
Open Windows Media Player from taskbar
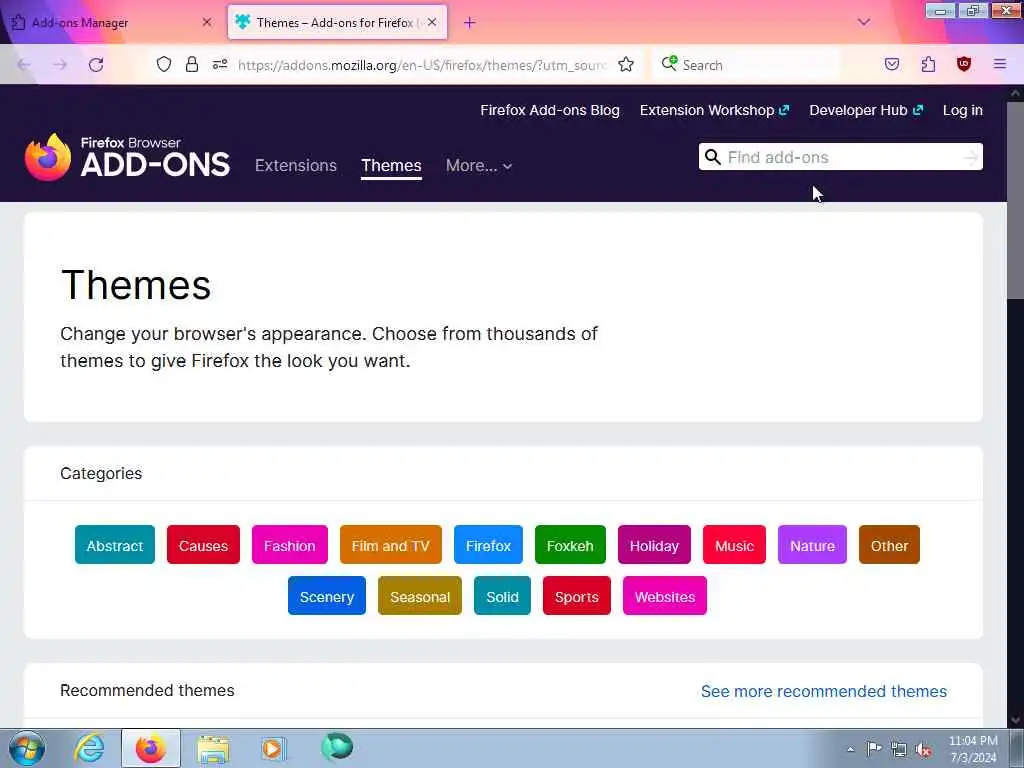click(273, 748)
